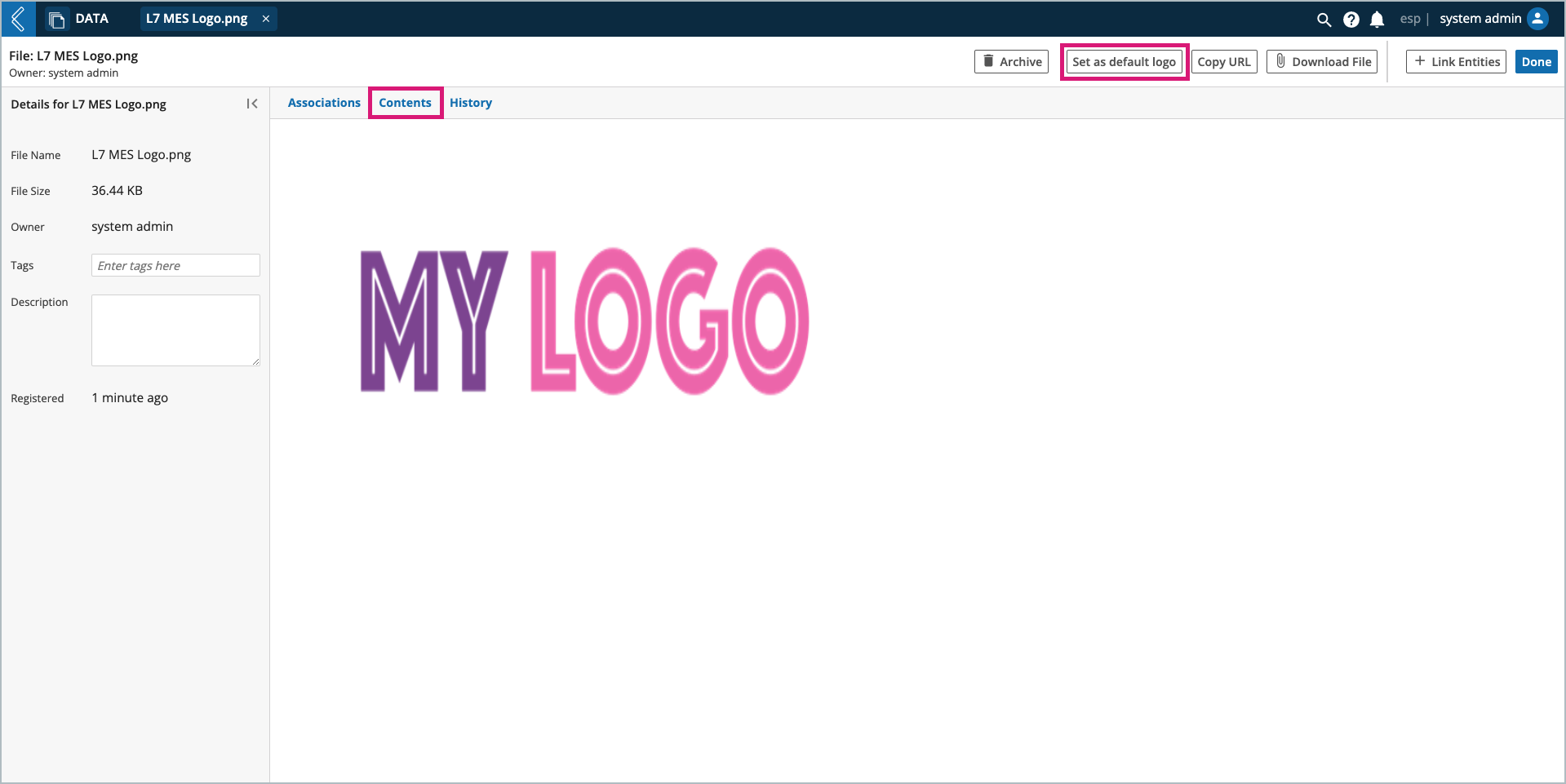This screenshot has width=1566, height=784.
Task: Click the Download File button
Action: tap(1322, 62)
